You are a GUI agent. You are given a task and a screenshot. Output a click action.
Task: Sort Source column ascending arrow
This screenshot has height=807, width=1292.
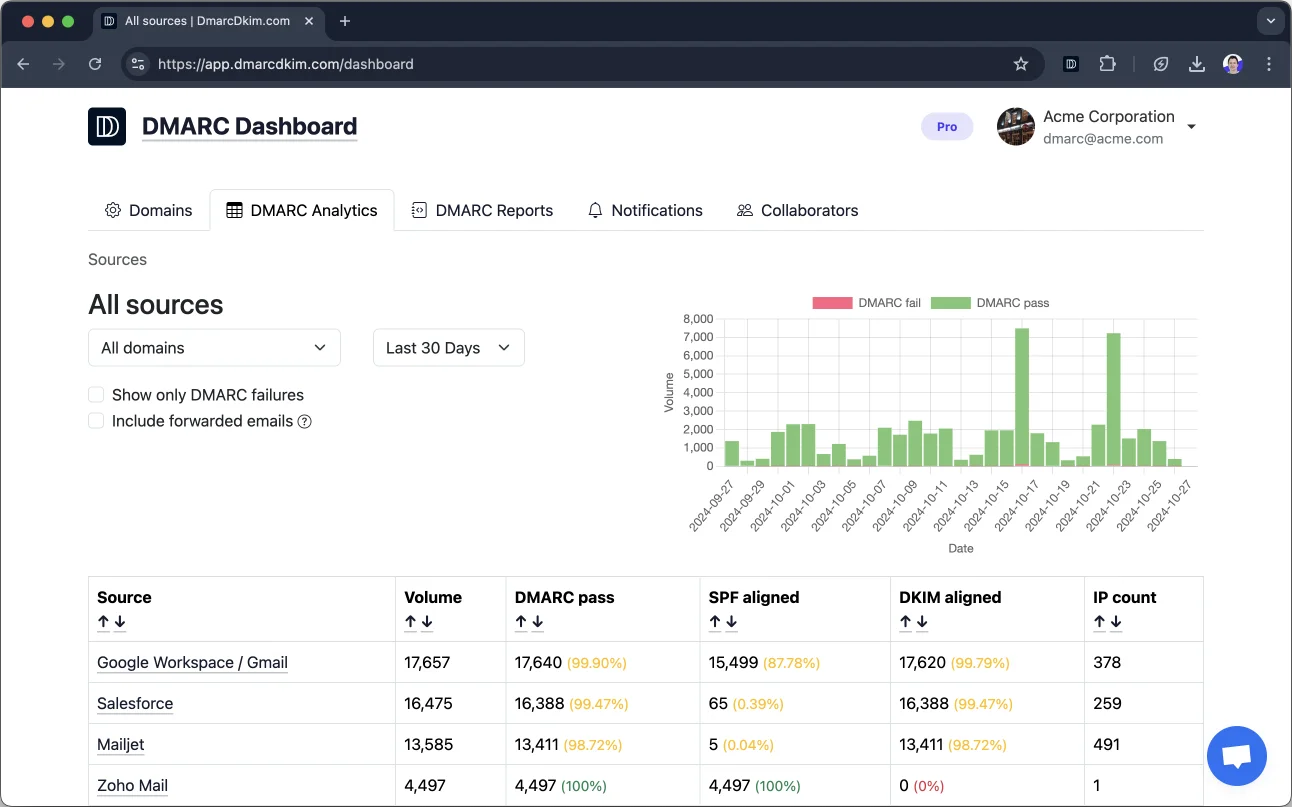point(103,622)
